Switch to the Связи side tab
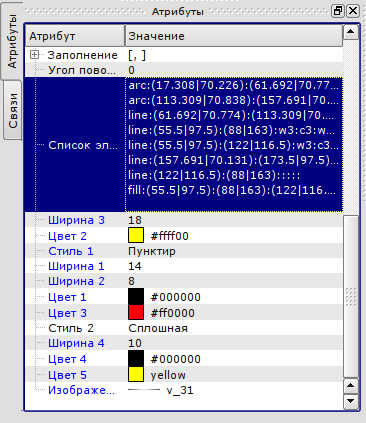The image size is (366, 423). 13,110
